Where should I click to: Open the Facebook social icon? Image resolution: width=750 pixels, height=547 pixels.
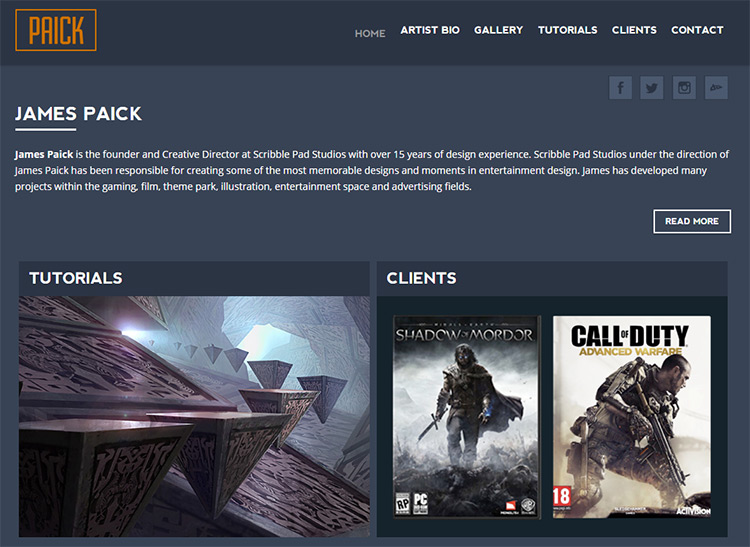coord(620,88)
